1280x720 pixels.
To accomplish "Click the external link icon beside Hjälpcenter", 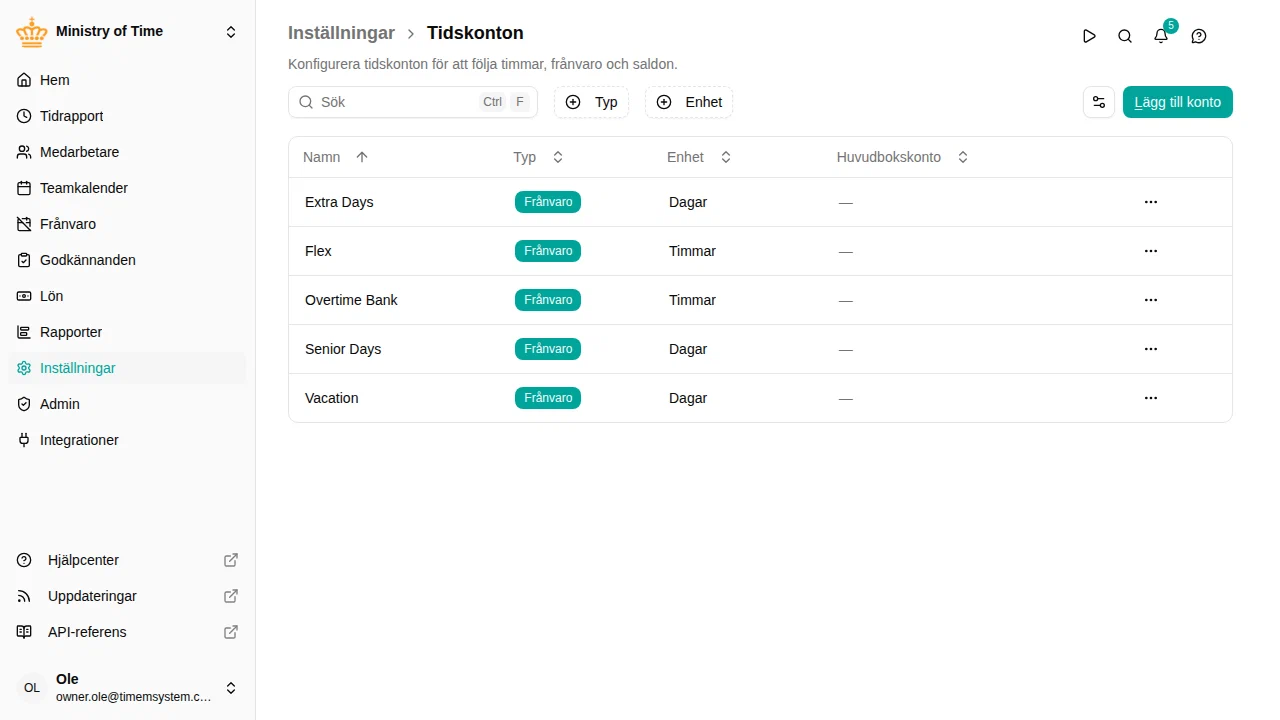I will [x=231, y=560].
